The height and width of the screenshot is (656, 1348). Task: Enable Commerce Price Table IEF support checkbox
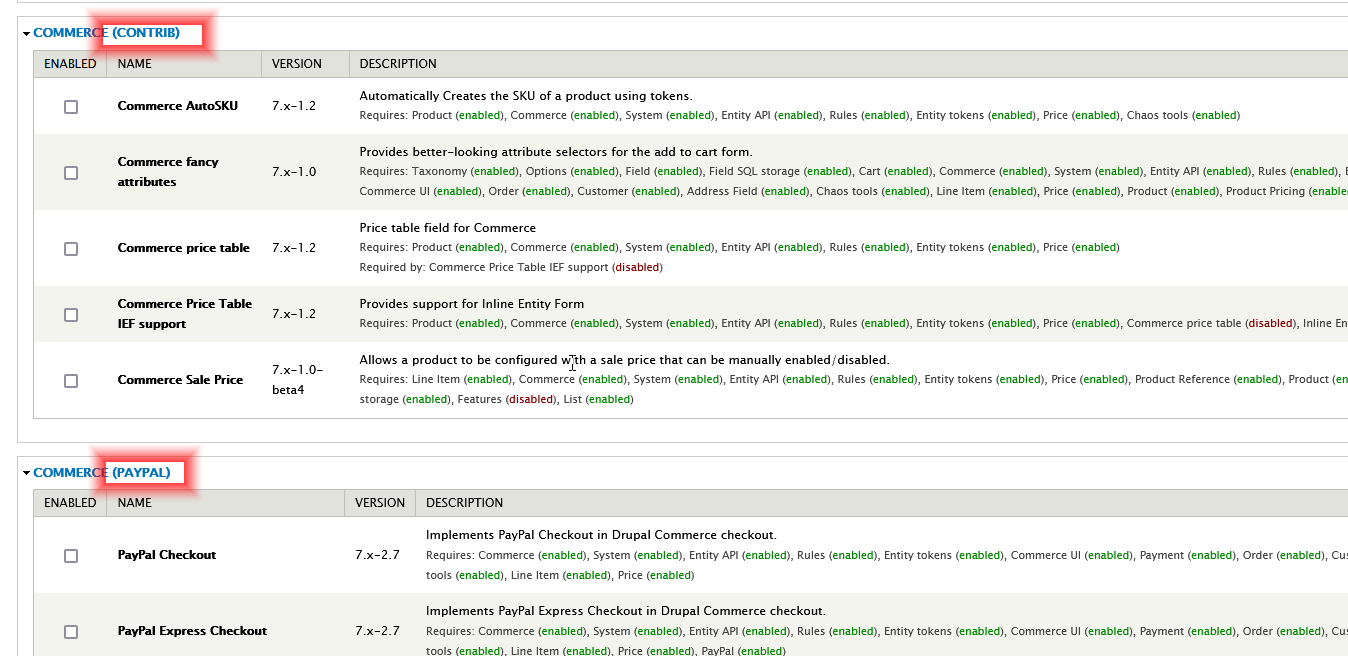71,314
